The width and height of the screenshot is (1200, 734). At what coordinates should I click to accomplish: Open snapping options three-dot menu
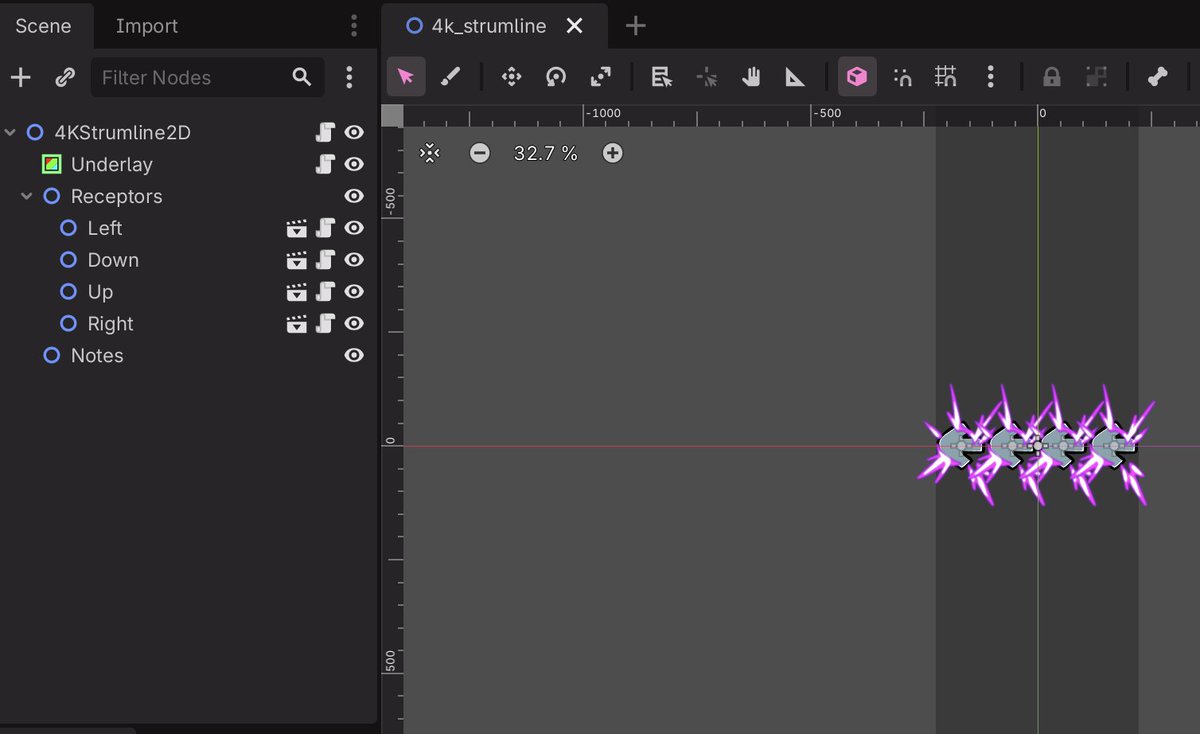pos(990,77)
